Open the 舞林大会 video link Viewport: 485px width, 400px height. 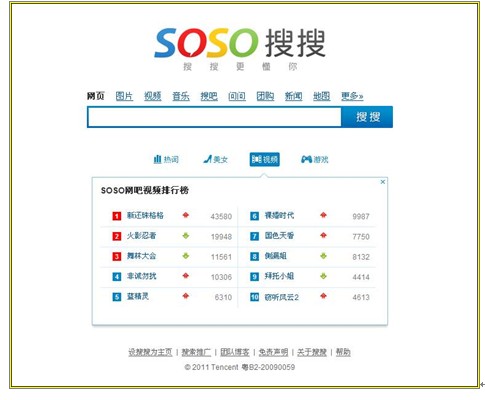click(x=141, y=256)
